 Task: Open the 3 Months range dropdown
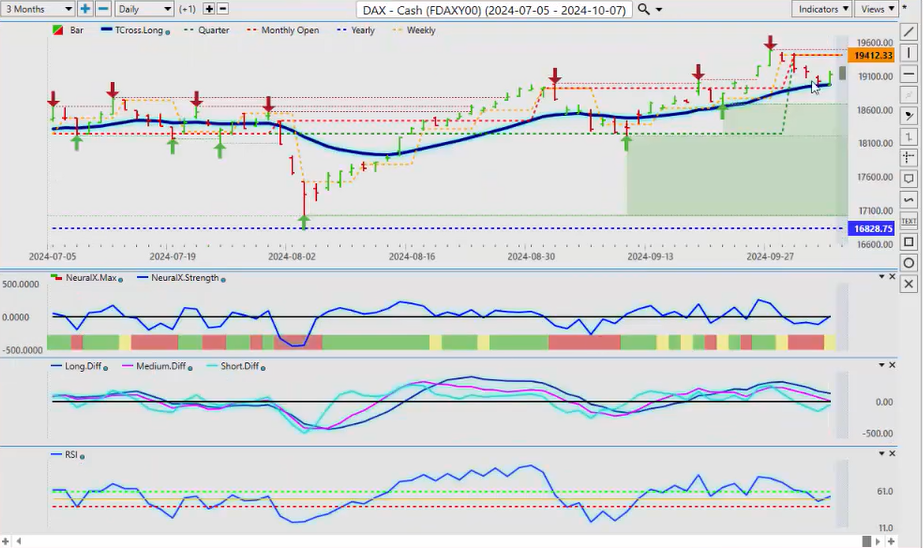(37, 9)
